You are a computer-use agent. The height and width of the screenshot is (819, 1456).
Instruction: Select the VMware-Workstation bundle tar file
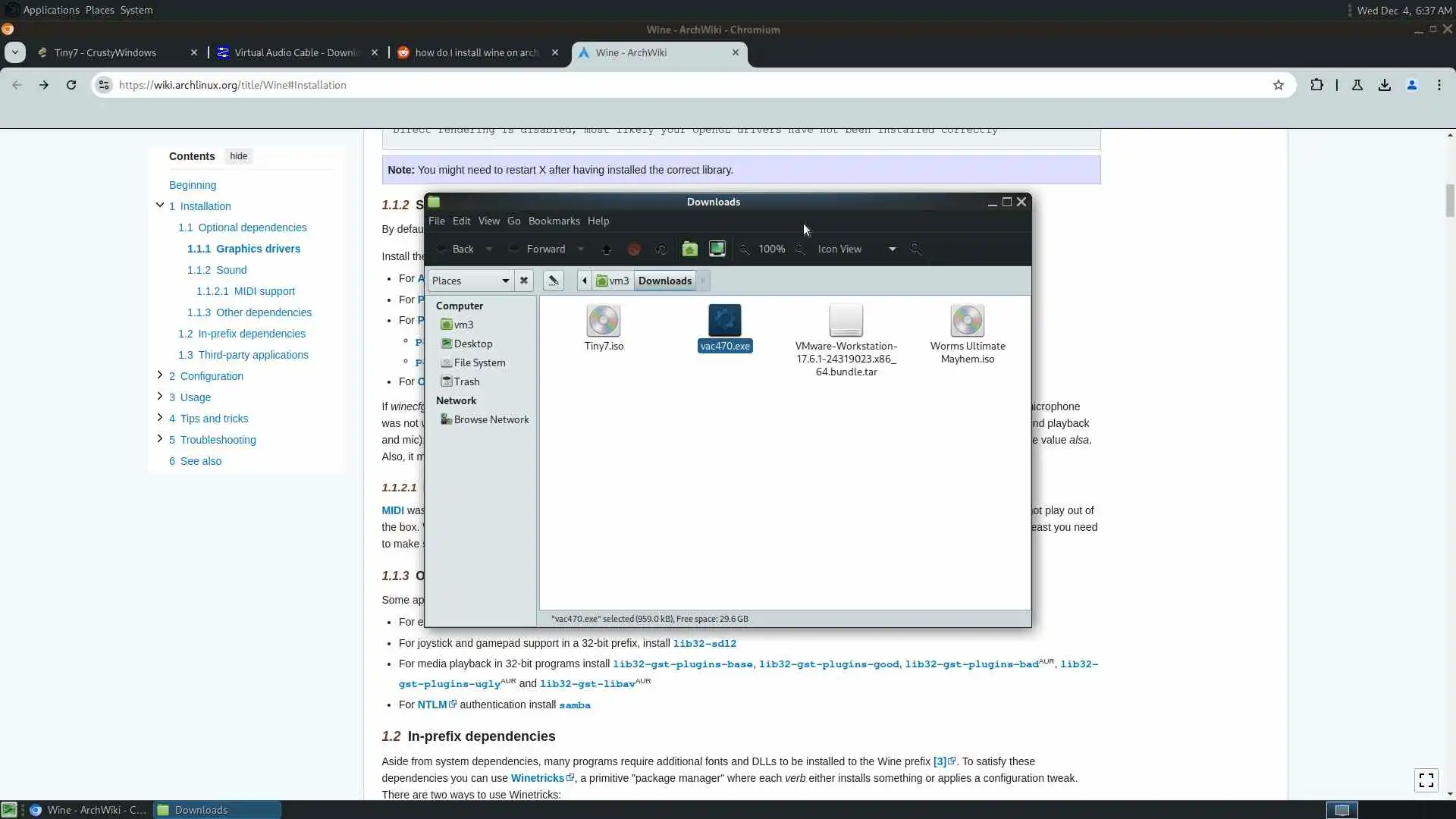[x=846, y=321]
